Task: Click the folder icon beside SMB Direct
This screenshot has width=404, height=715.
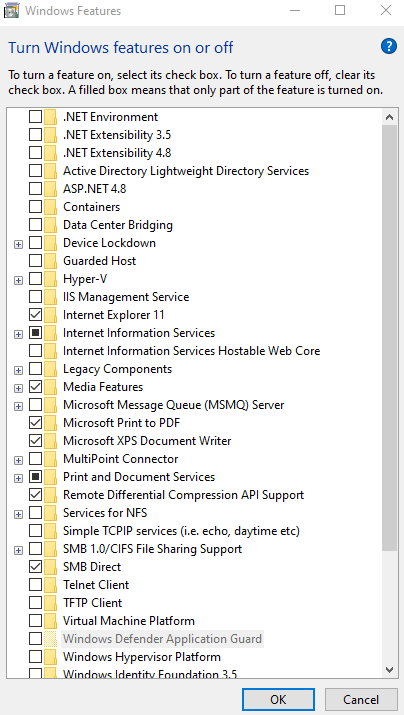Action: tap(50, 567)
